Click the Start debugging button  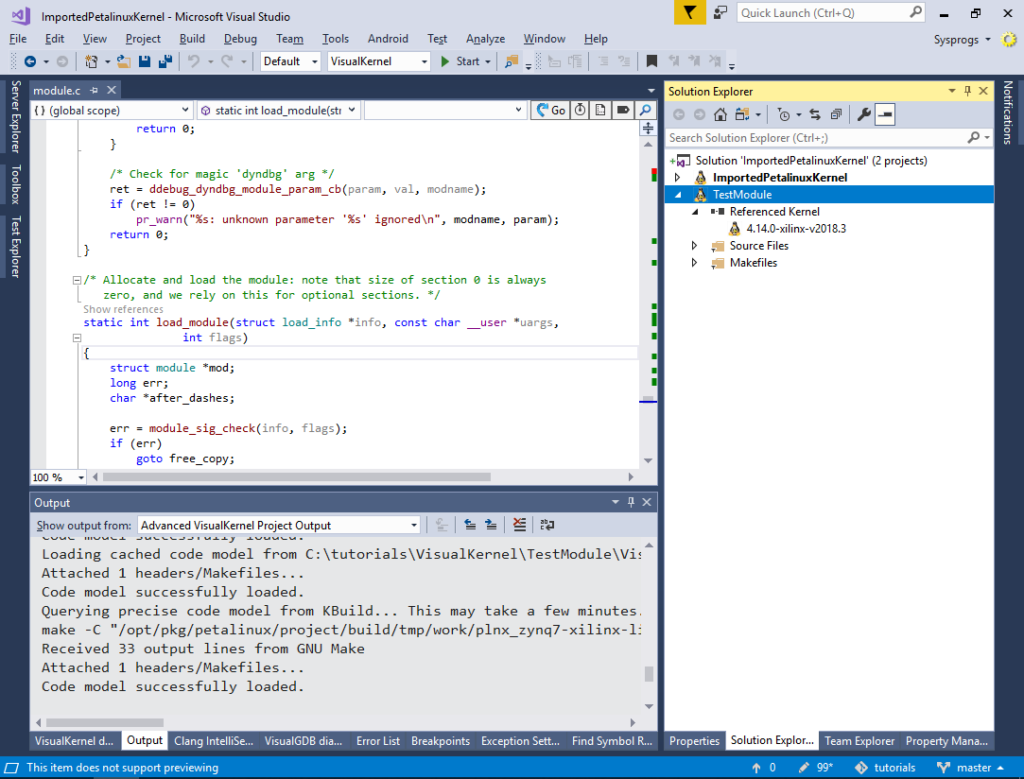(461, 61)
